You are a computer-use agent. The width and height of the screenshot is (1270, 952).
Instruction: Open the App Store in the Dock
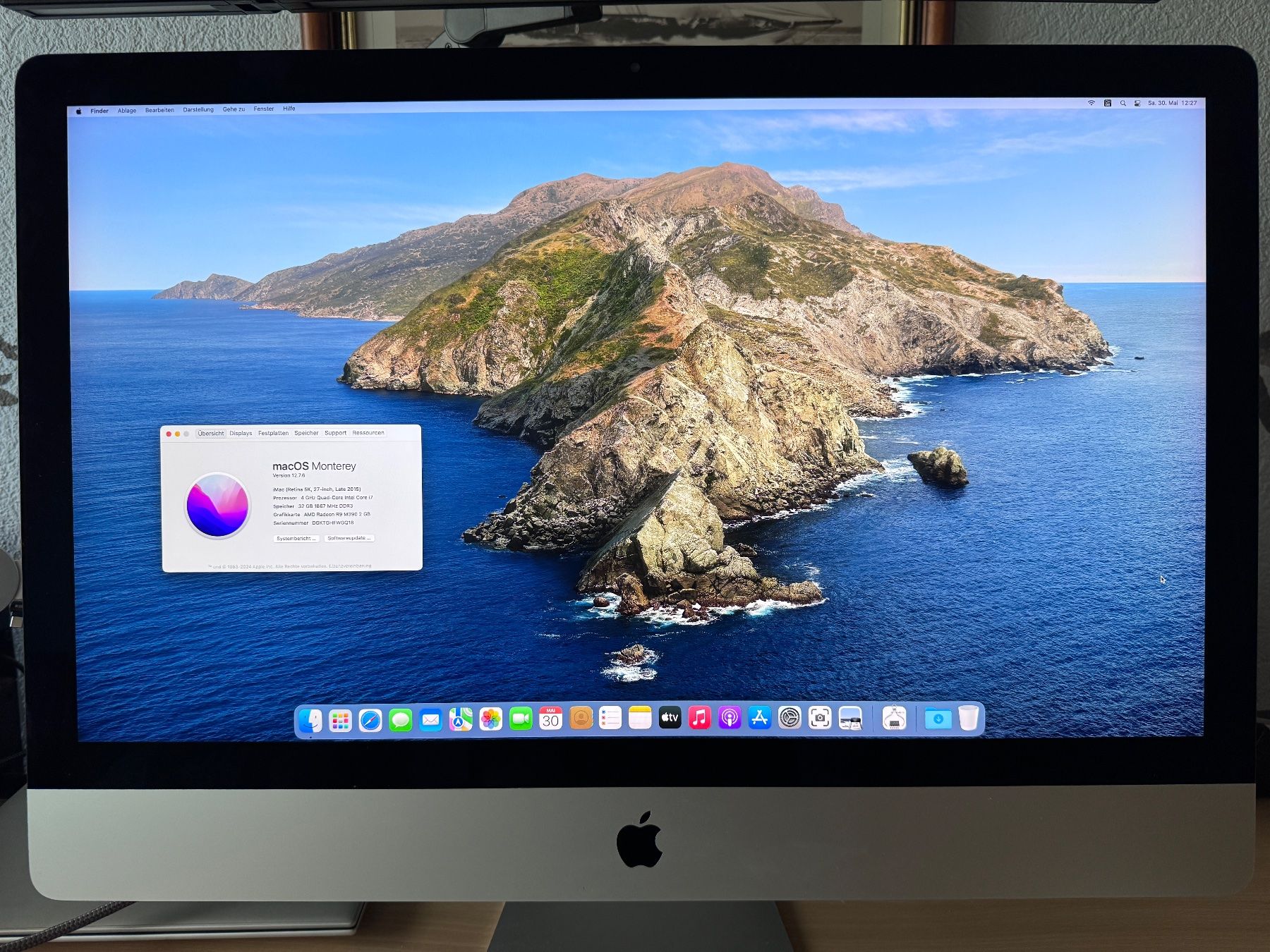click(x=760, y=718)
